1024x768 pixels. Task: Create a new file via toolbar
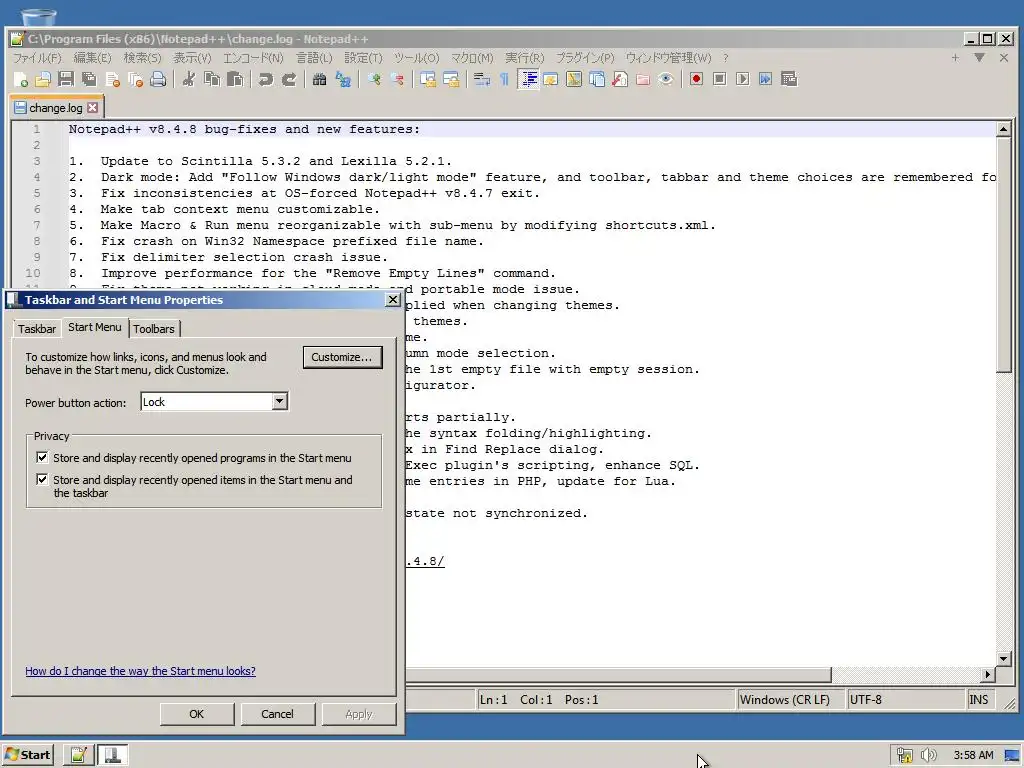(20, 80)
